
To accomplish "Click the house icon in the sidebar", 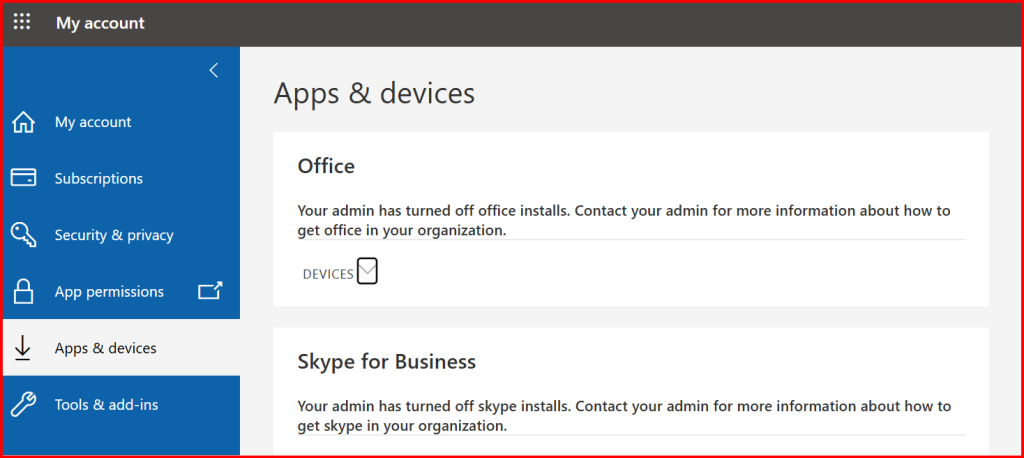I will pos(23,122).
